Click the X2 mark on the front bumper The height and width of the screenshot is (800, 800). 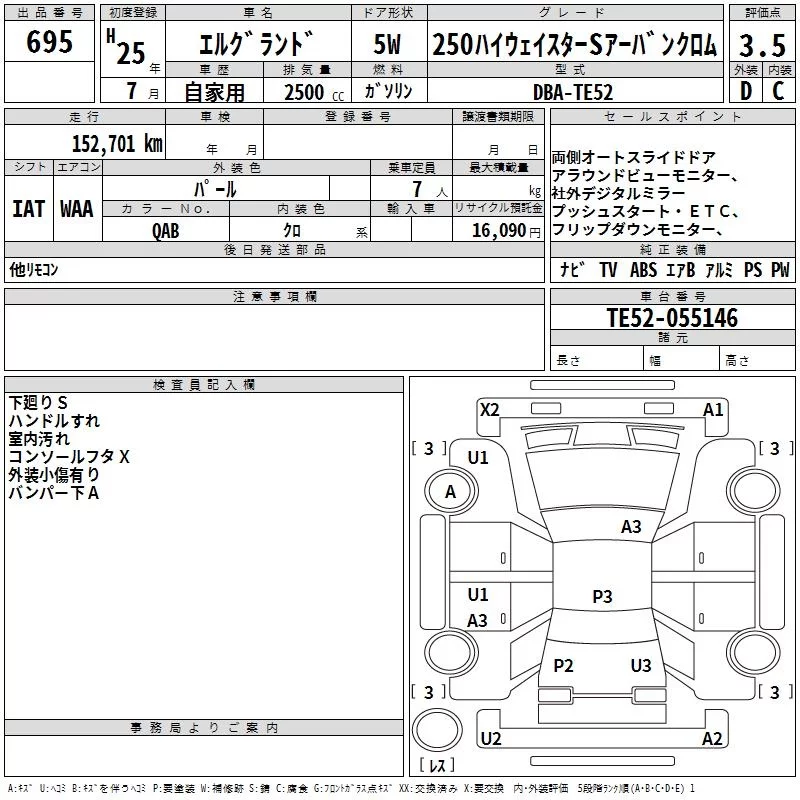click(490, 410)
